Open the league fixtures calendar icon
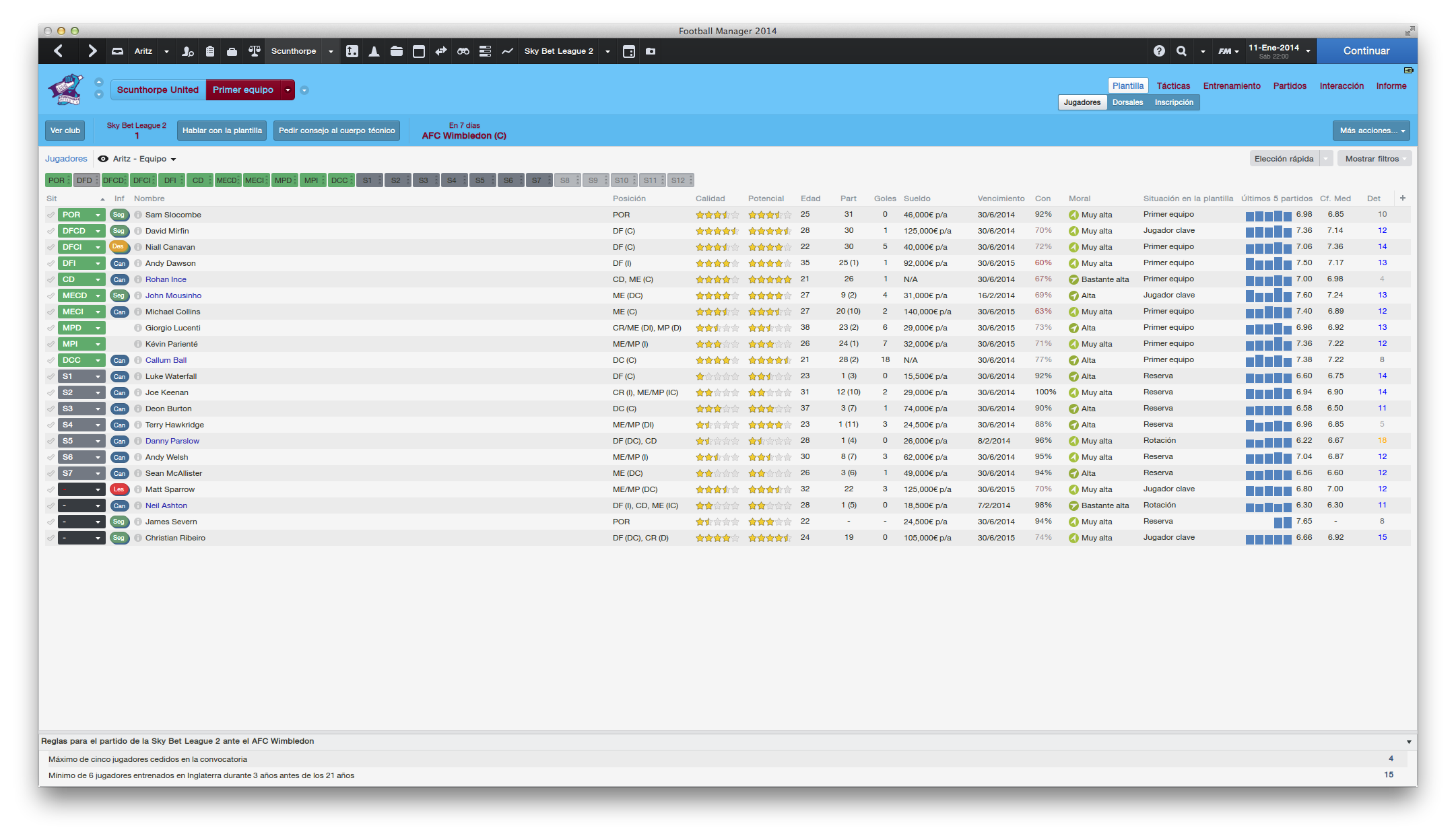 (629, 51)
